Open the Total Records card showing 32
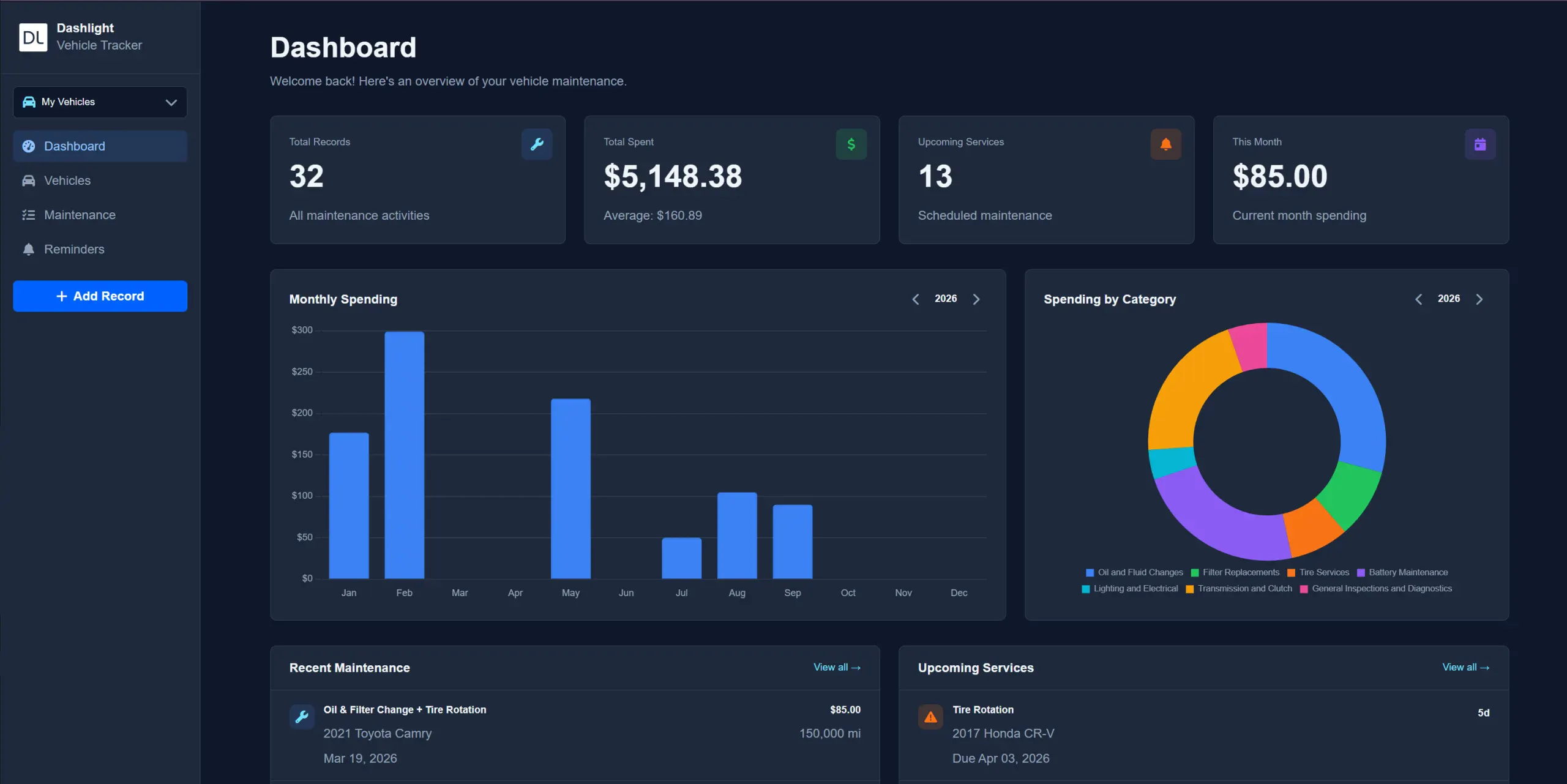This screenshot has height=784, width=1567. pyautogui.click(x=417, y=180)
